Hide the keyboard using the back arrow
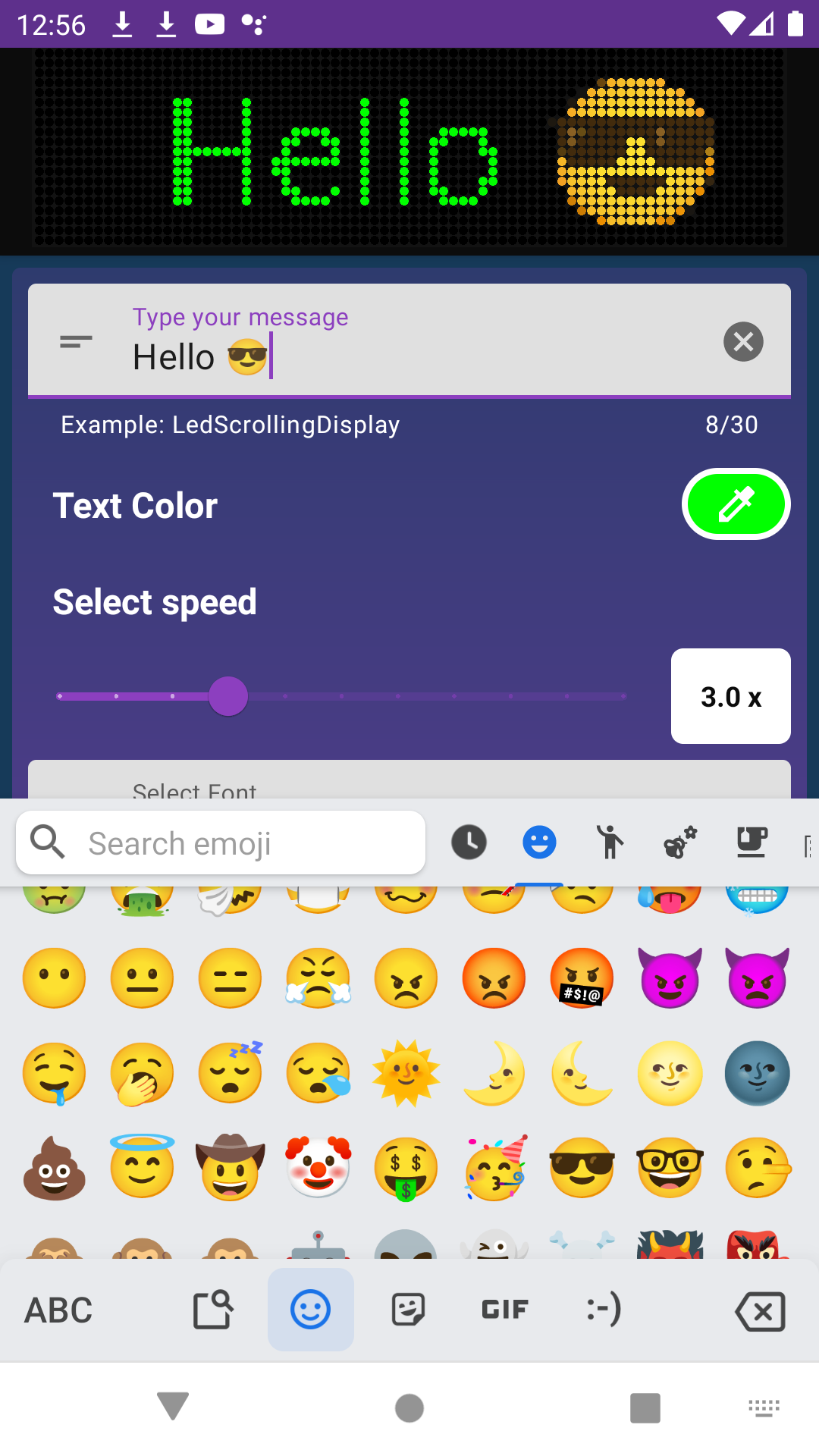 click(x=173, y=1407)
